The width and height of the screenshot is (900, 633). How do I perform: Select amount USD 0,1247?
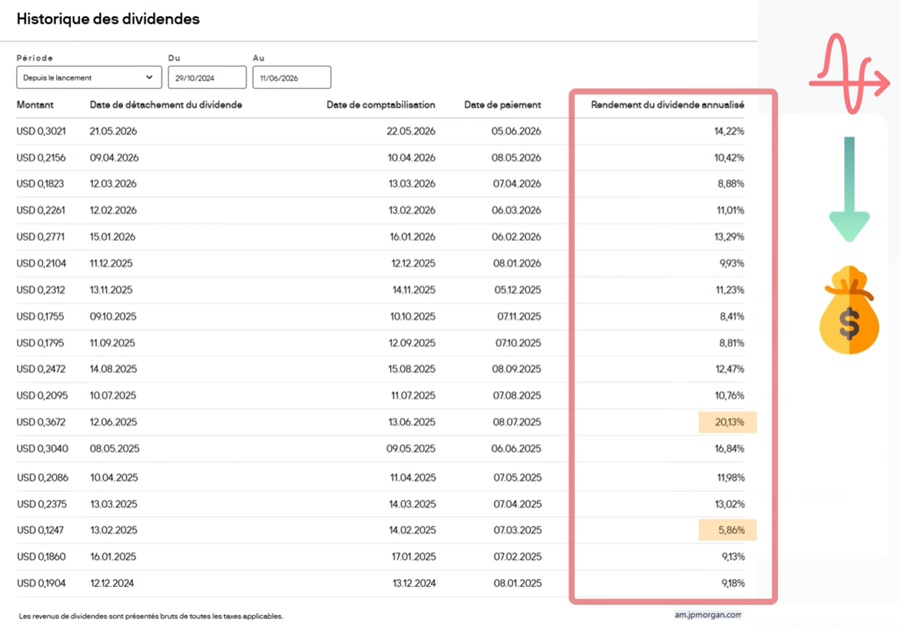[40, 530]
